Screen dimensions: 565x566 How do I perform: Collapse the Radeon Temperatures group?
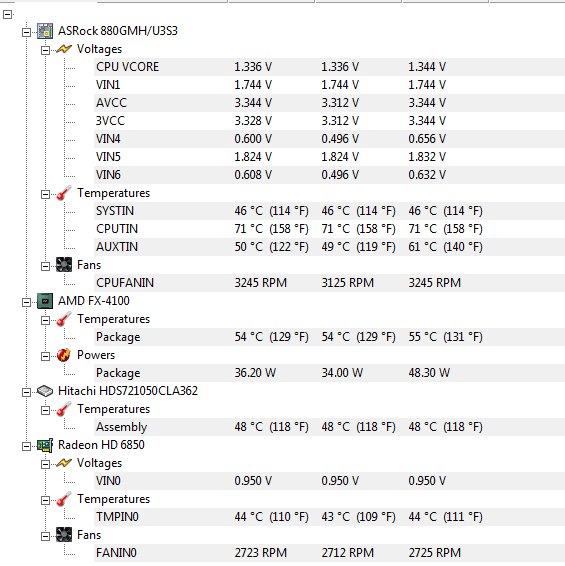[x=45, y=500]
